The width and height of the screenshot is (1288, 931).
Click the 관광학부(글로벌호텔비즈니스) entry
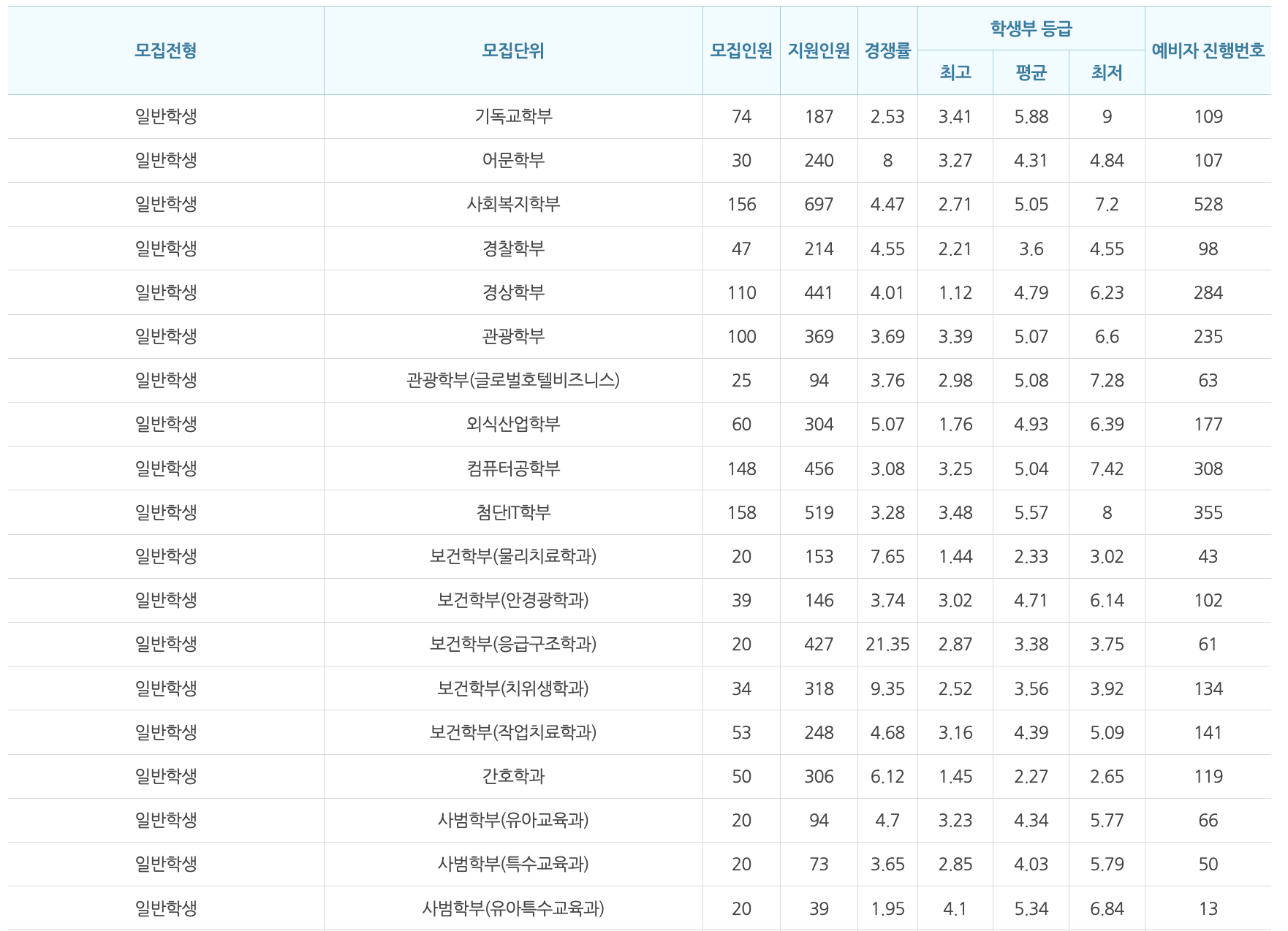(x=512, y=380)
